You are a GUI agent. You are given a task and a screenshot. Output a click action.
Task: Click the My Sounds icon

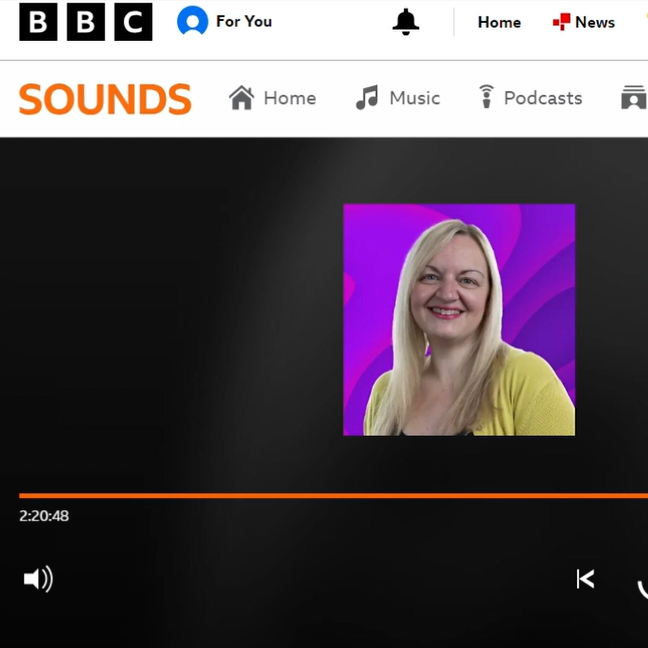634,98
